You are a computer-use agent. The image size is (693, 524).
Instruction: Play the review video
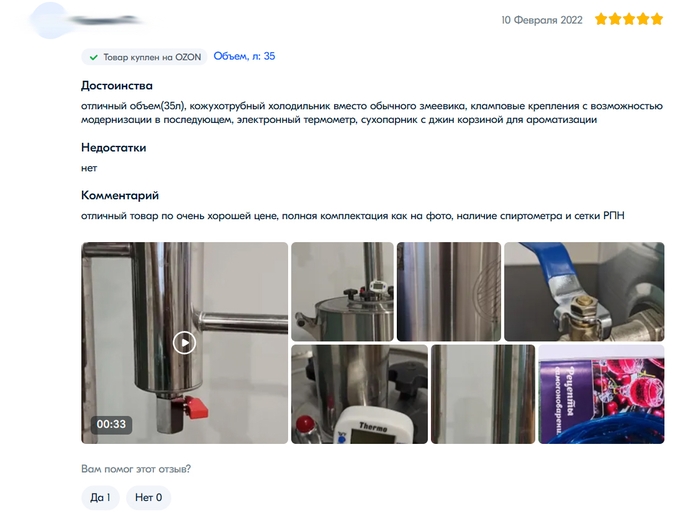pyautogui.click(x=184, y=342)
